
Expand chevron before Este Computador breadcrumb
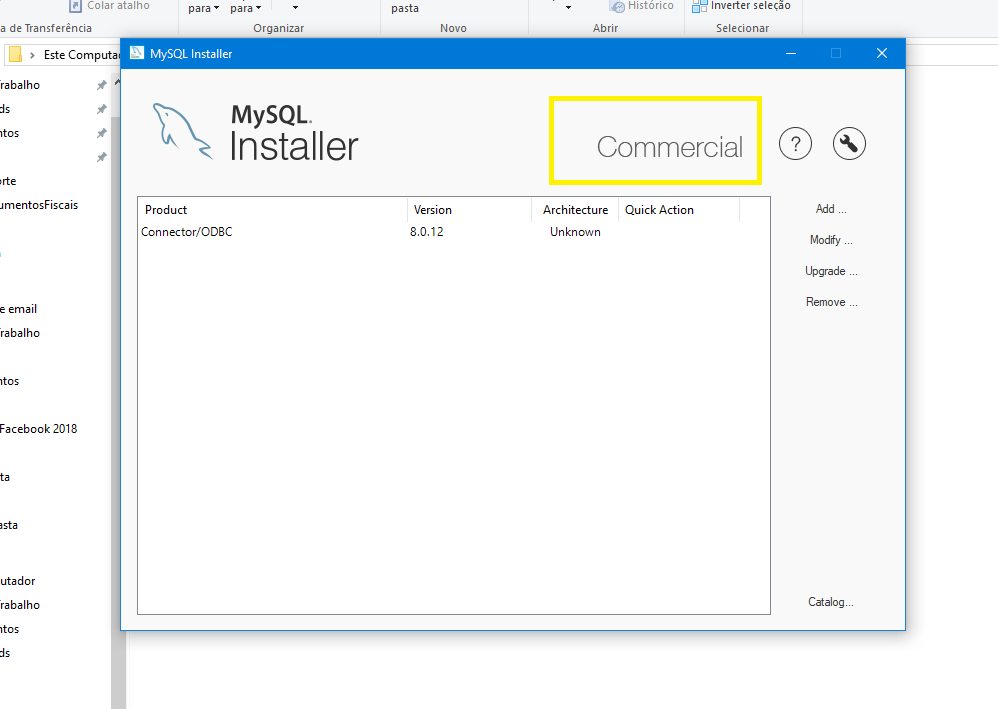32,55
